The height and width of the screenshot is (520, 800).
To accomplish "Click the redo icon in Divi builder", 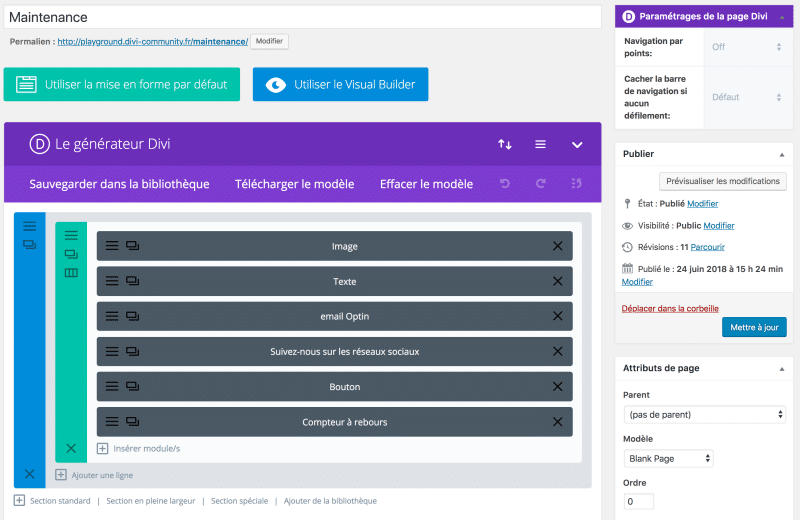I will 541,184.
